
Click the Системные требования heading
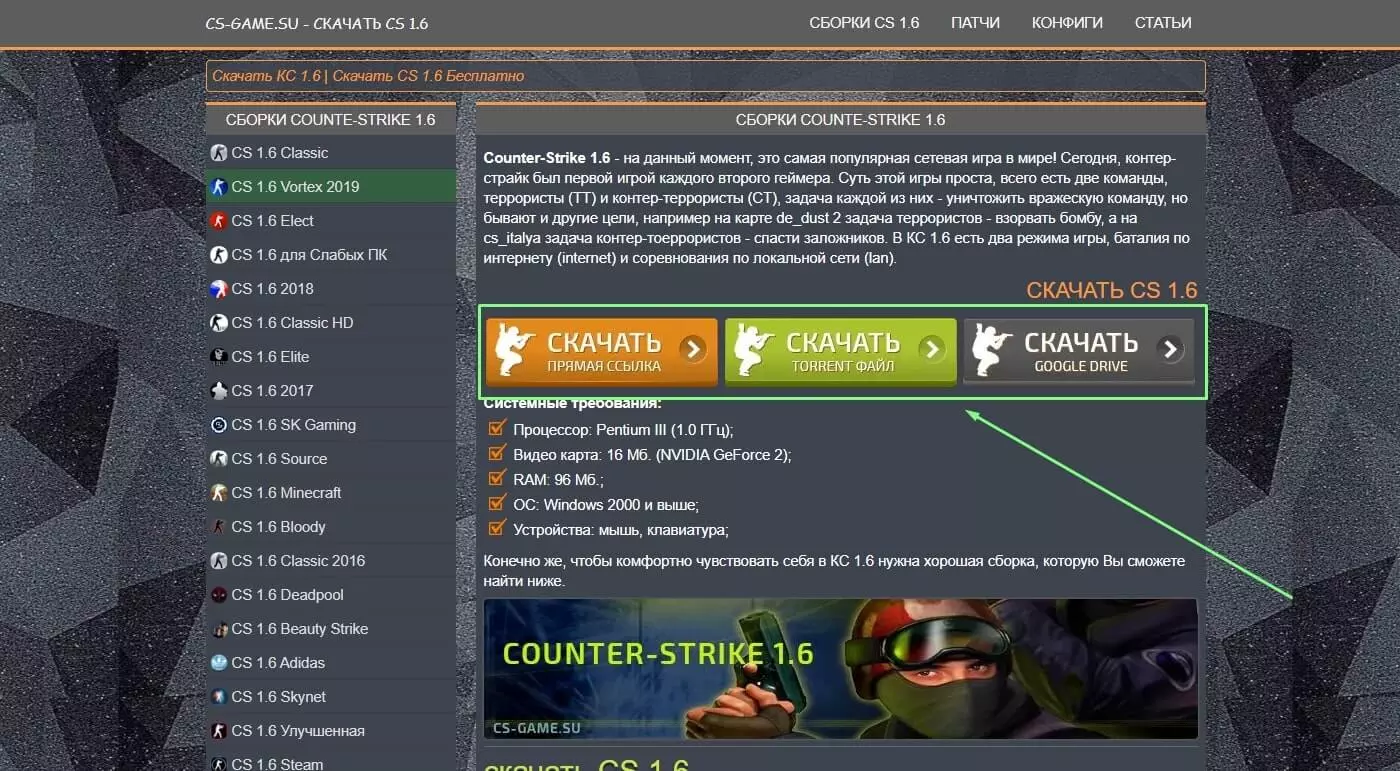tap(572, 404)
